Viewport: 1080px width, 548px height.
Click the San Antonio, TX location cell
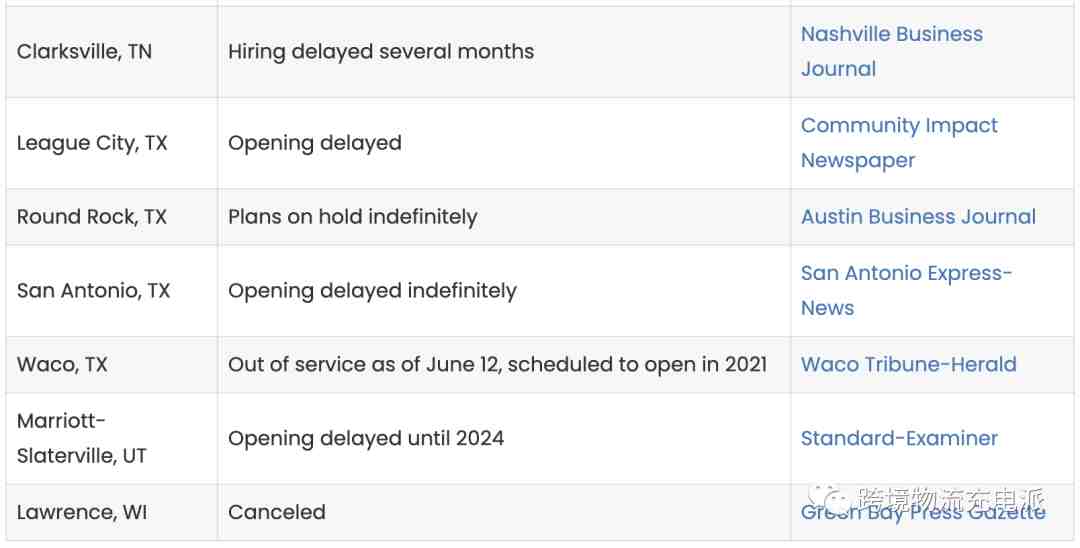click(x=94, y=291)
